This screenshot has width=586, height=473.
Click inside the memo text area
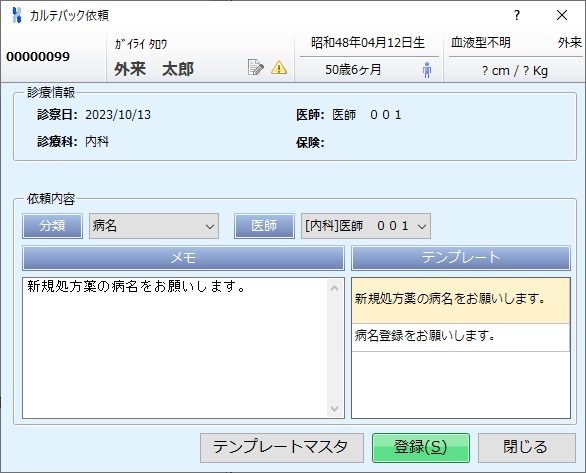coord(175,348)
